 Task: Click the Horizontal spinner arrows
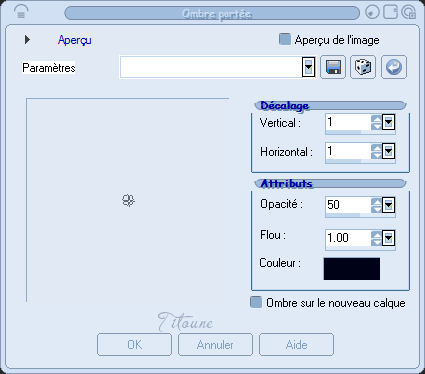tap(376, 151)
